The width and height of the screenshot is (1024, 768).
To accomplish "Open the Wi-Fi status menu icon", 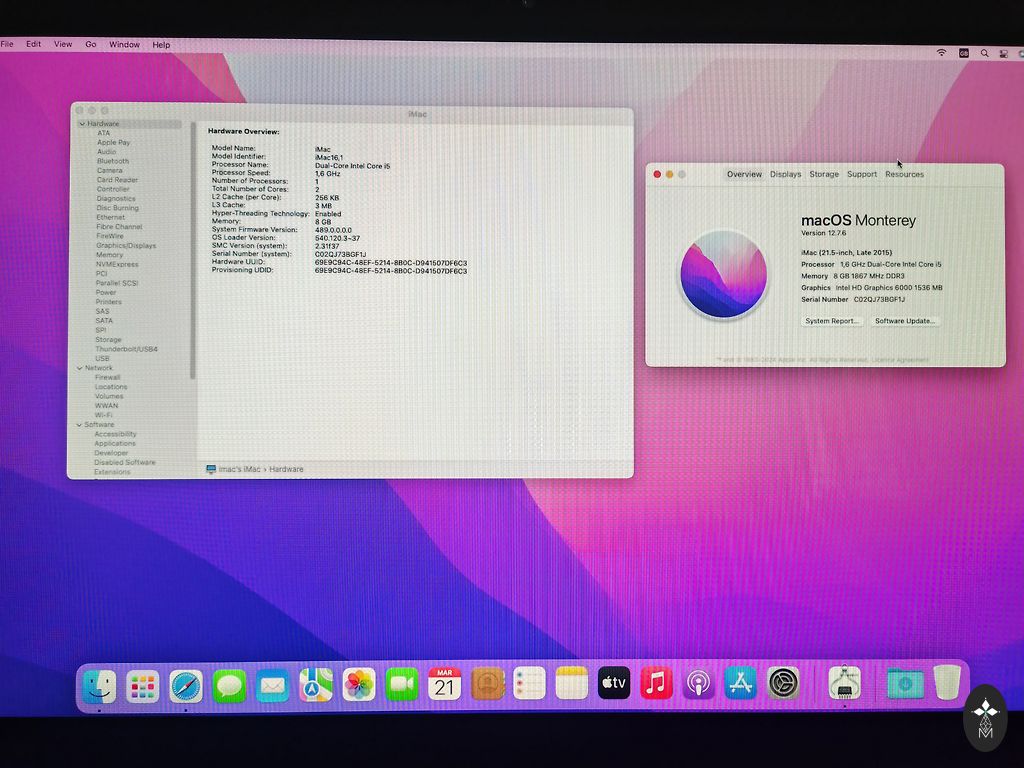I will coord(941,52).
